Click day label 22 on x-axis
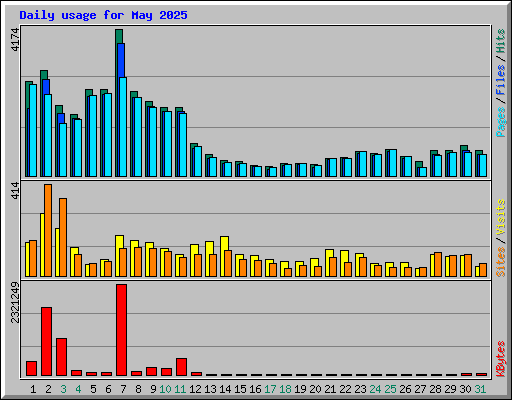Viewport: 512px width, 400px height. pyautogui.click(x=345, y=389)
